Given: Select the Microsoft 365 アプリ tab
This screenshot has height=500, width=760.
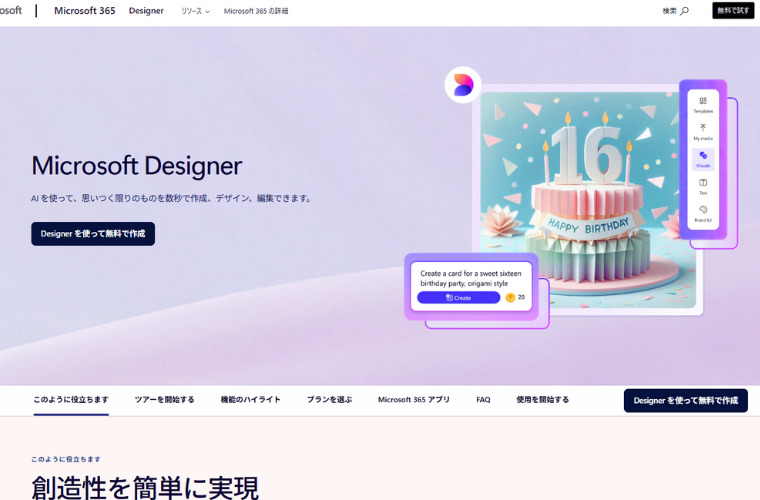Looking at the screenshot, I should [414, 400].
